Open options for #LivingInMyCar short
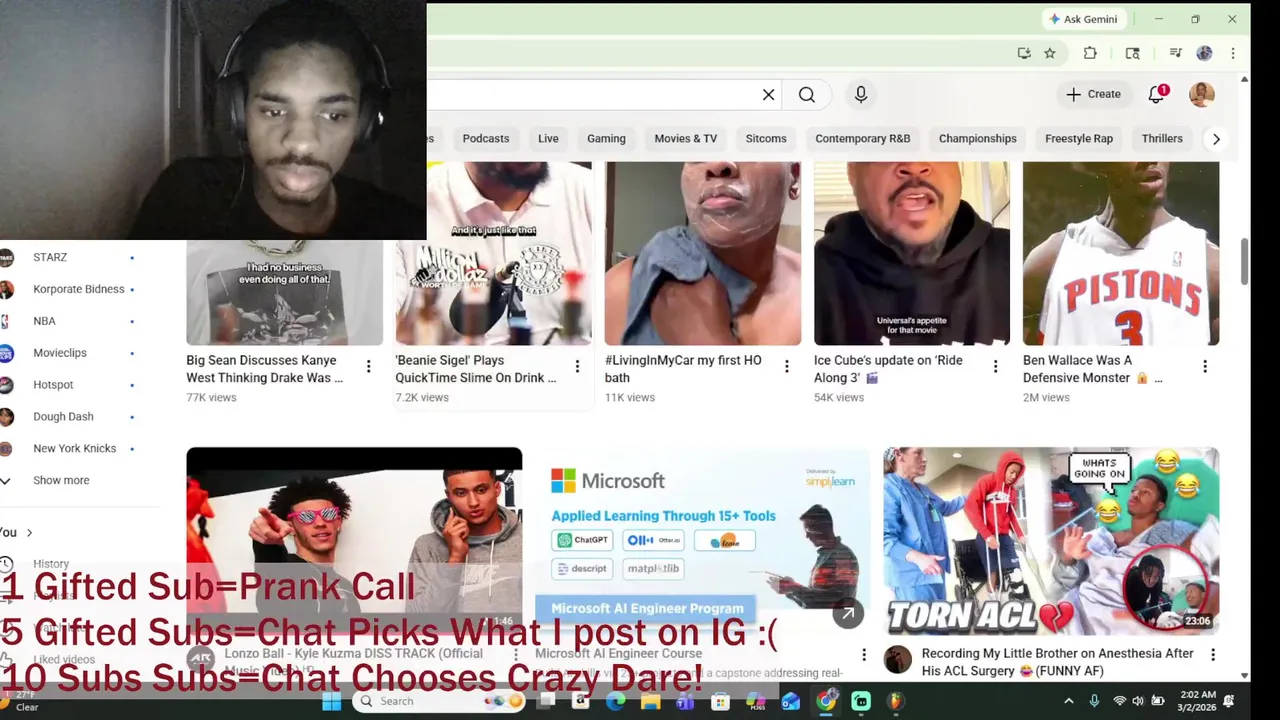The image size is (1280, 720). 786,367
